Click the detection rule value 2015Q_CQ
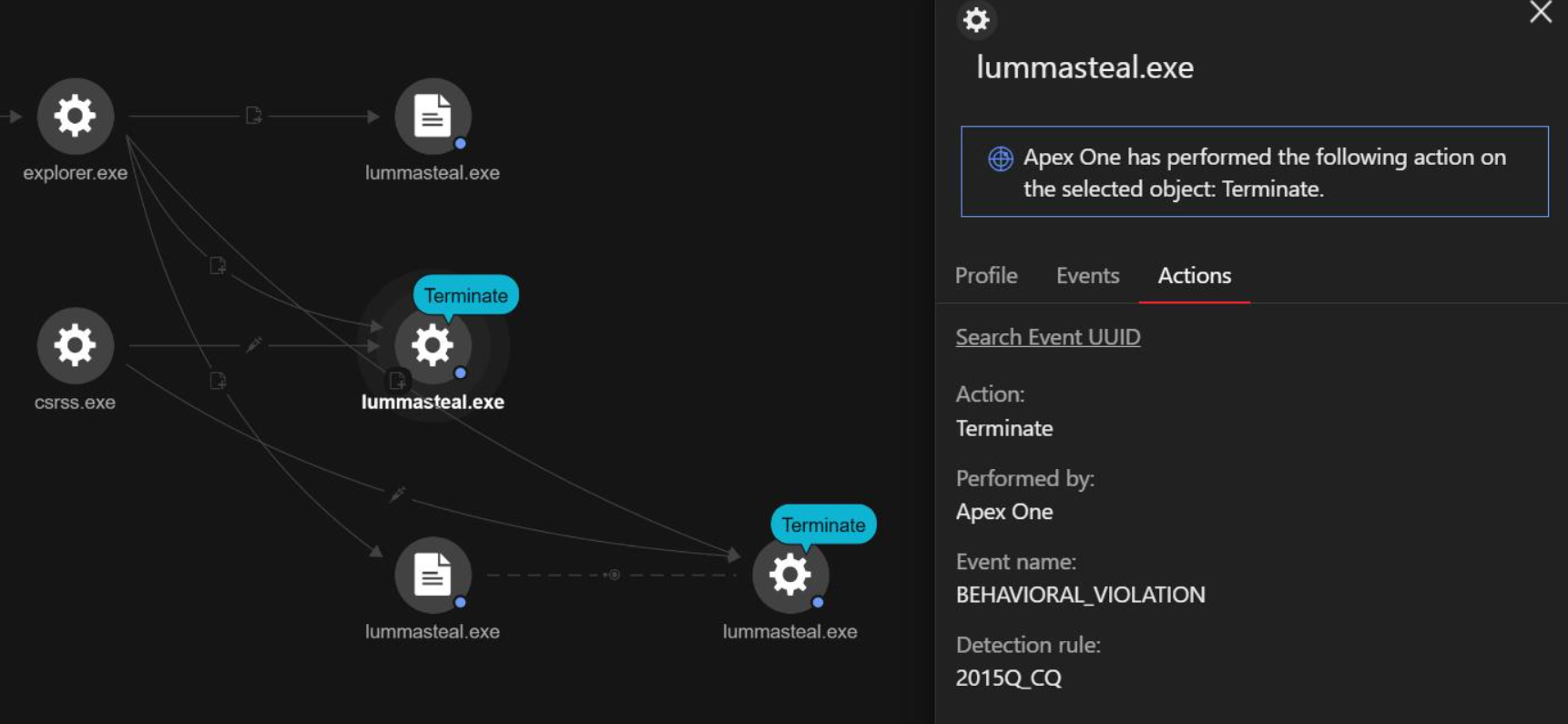The width and height of the screenshot is (1568, 724). tap(1009, 678)
